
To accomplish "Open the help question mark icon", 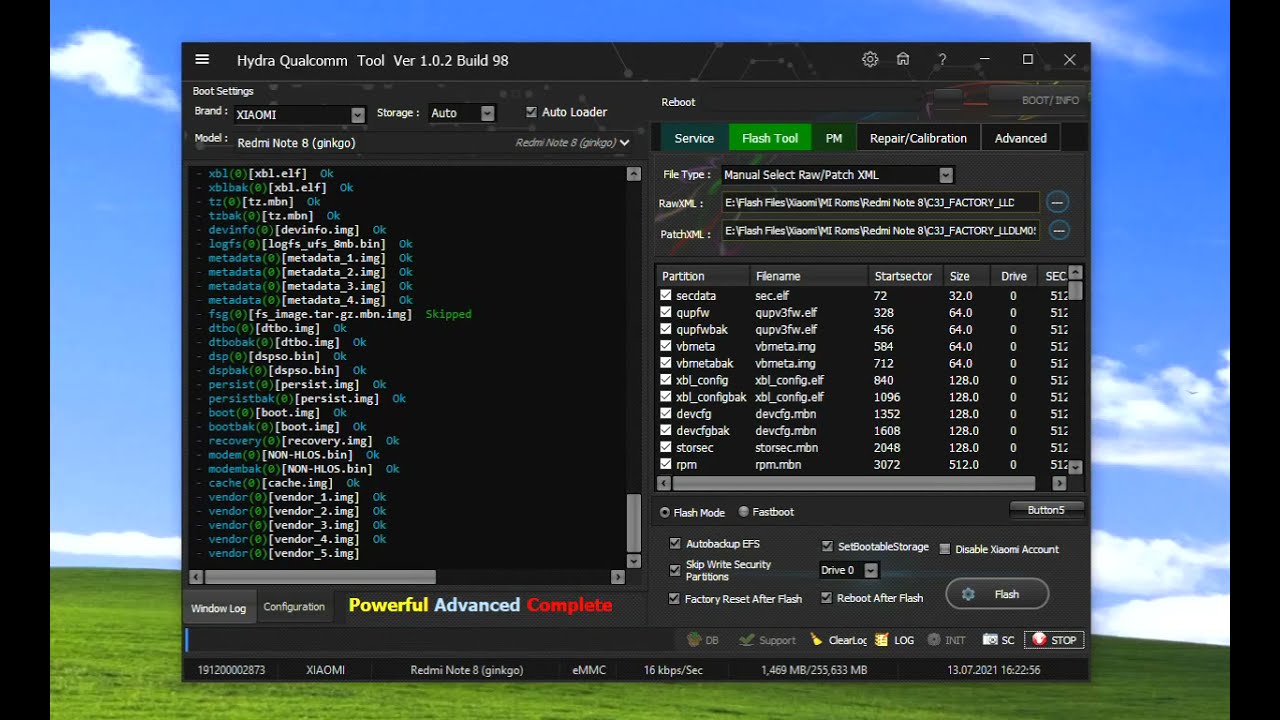I will click(x=942, y=60).
